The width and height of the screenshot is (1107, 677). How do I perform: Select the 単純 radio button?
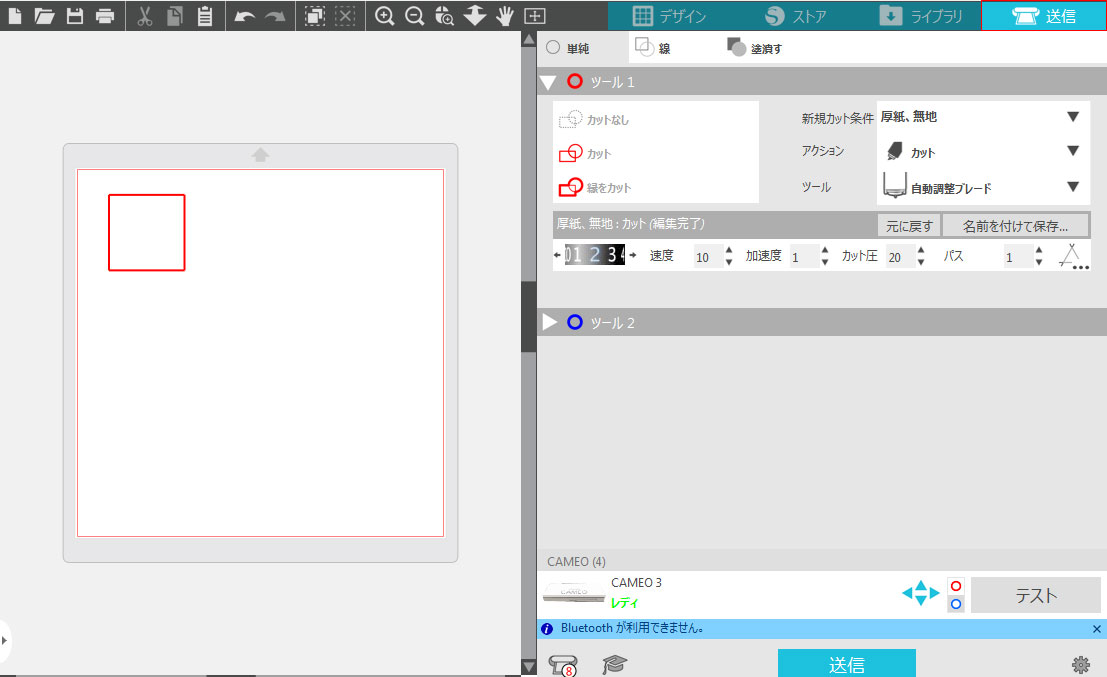tap(553, 47)
